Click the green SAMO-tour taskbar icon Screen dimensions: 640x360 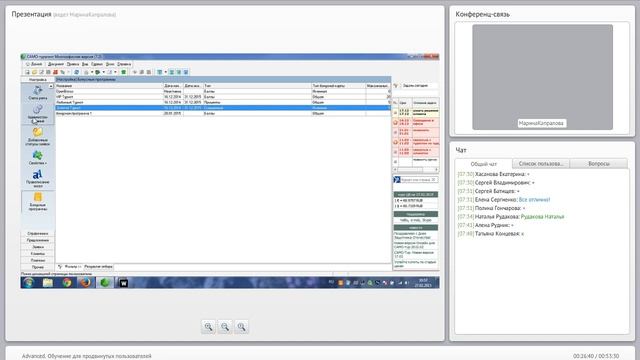(105, 282)
